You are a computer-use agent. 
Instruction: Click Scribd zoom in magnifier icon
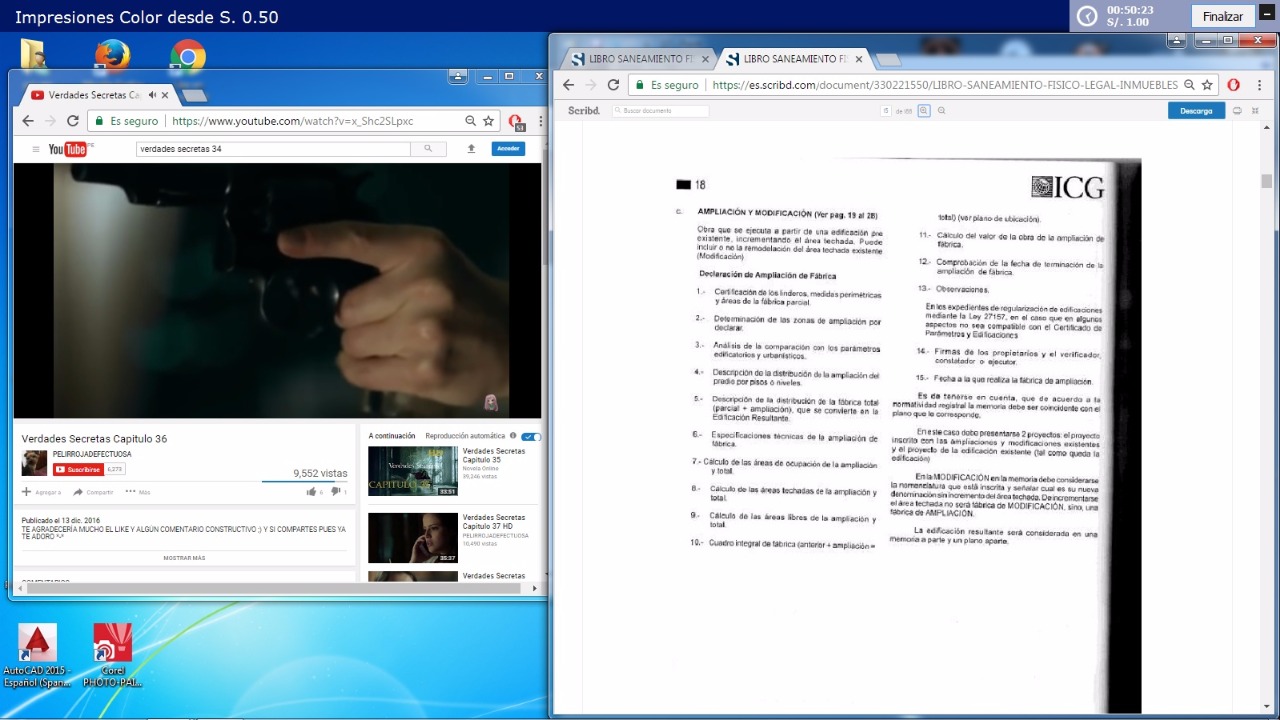tap(923, 111)
